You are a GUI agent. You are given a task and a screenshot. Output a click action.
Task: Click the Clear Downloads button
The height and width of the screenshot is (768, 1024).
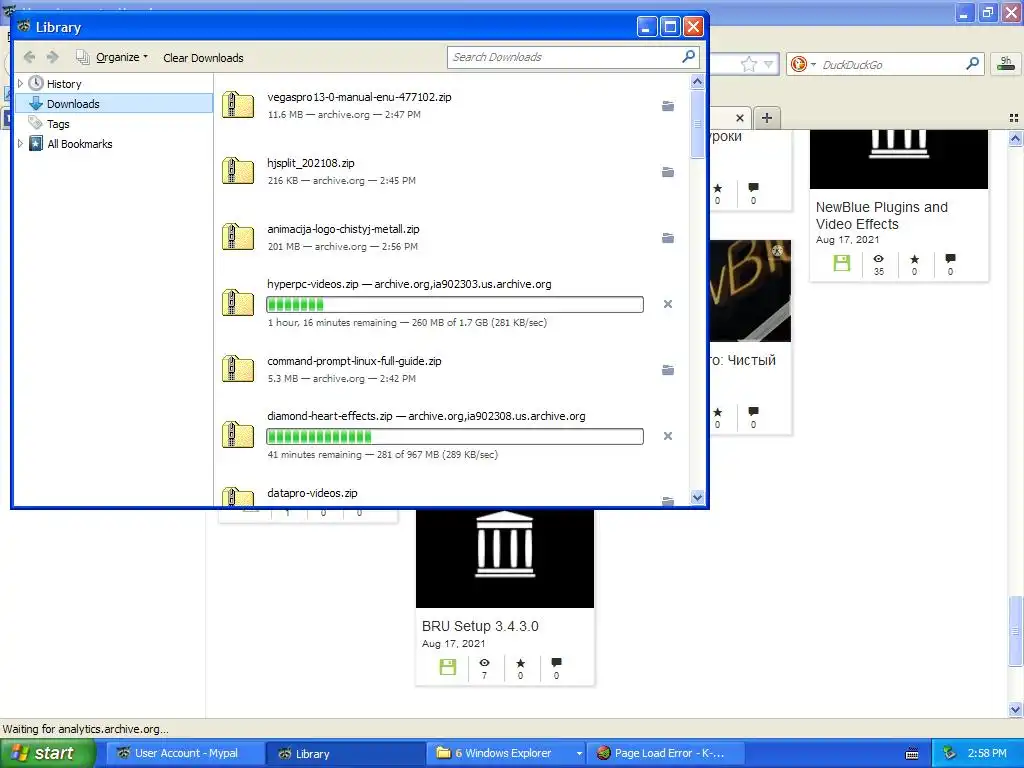[x=203, y=57]
